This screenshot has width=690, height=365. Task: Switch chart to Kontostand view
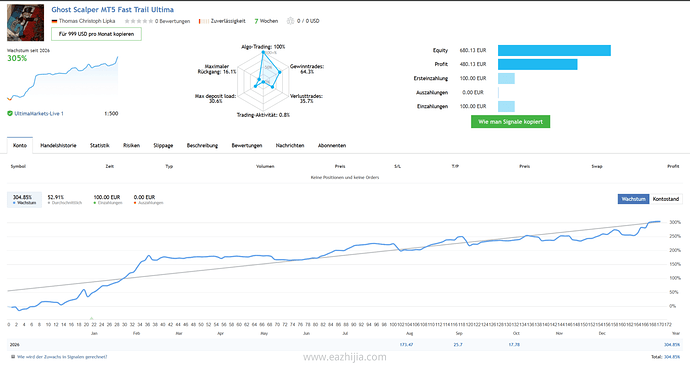pyautogui.click(x=666, y=199)
